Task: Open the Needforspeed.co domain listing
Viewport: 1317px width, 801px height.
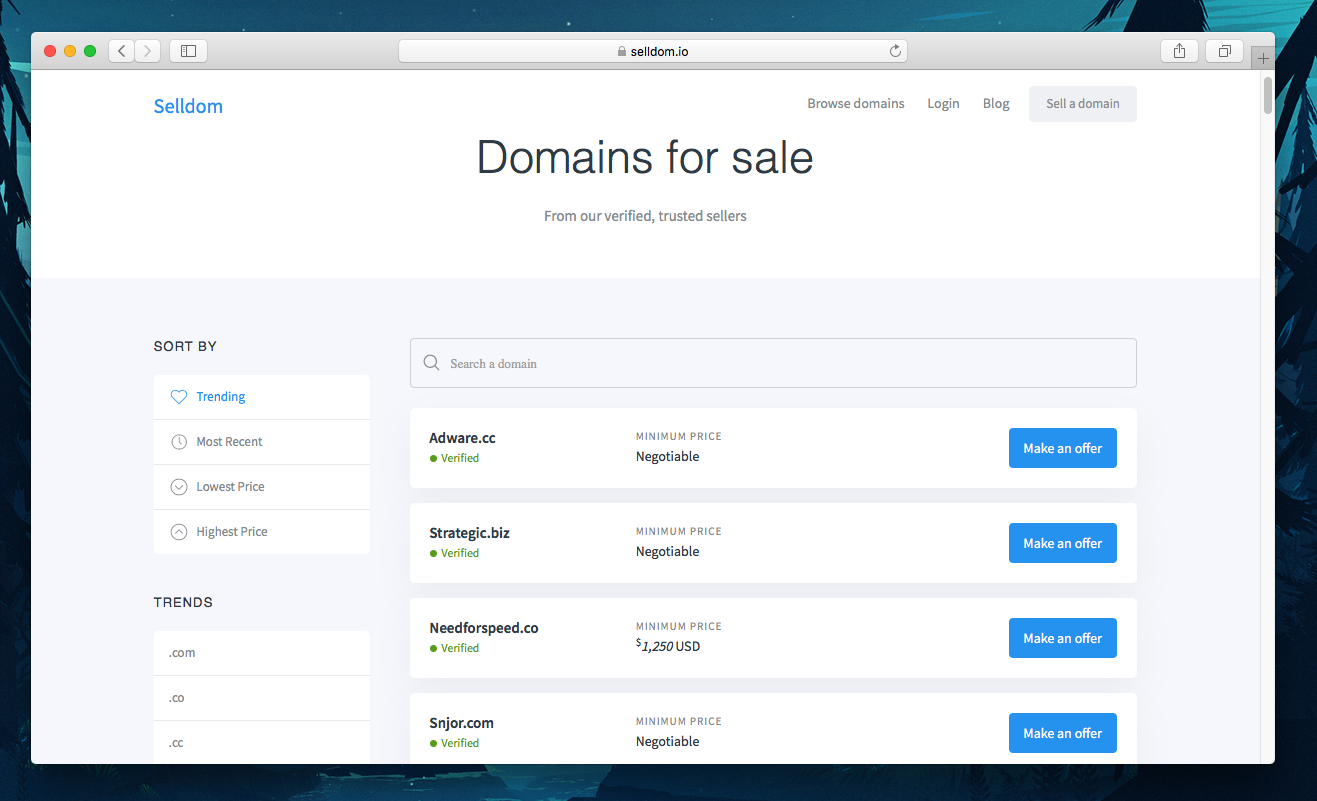Action: pos(484,628)
